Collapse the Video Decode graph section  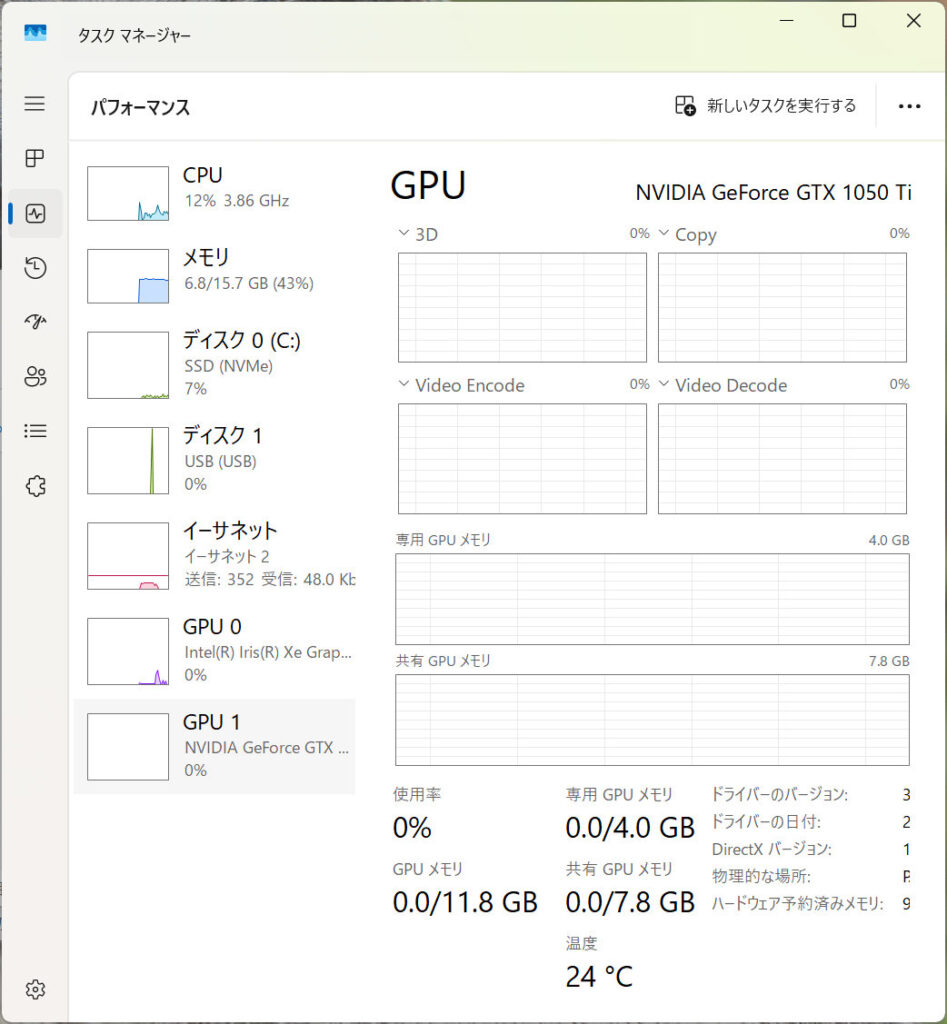(663, 385)
